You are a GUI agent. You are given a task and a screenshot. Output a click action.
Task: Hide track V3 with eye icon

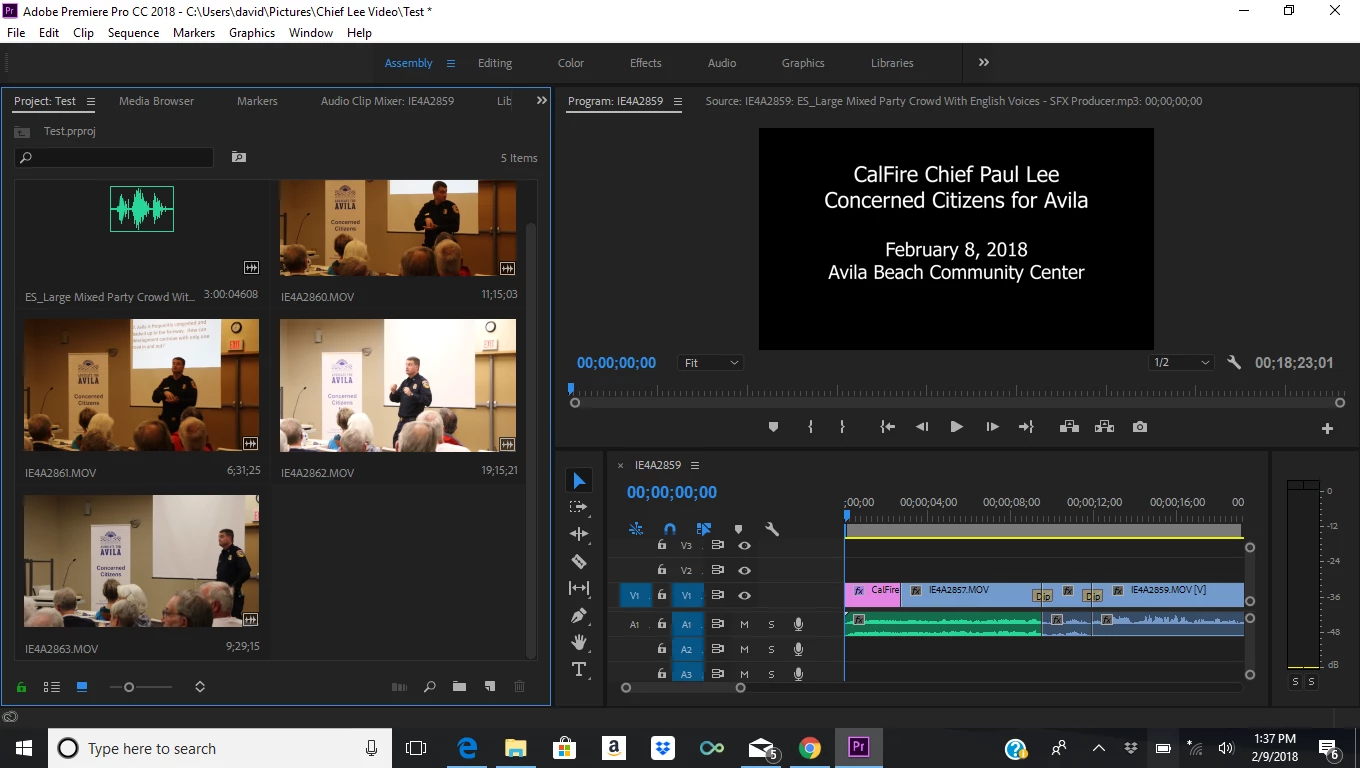coord(744,546)
